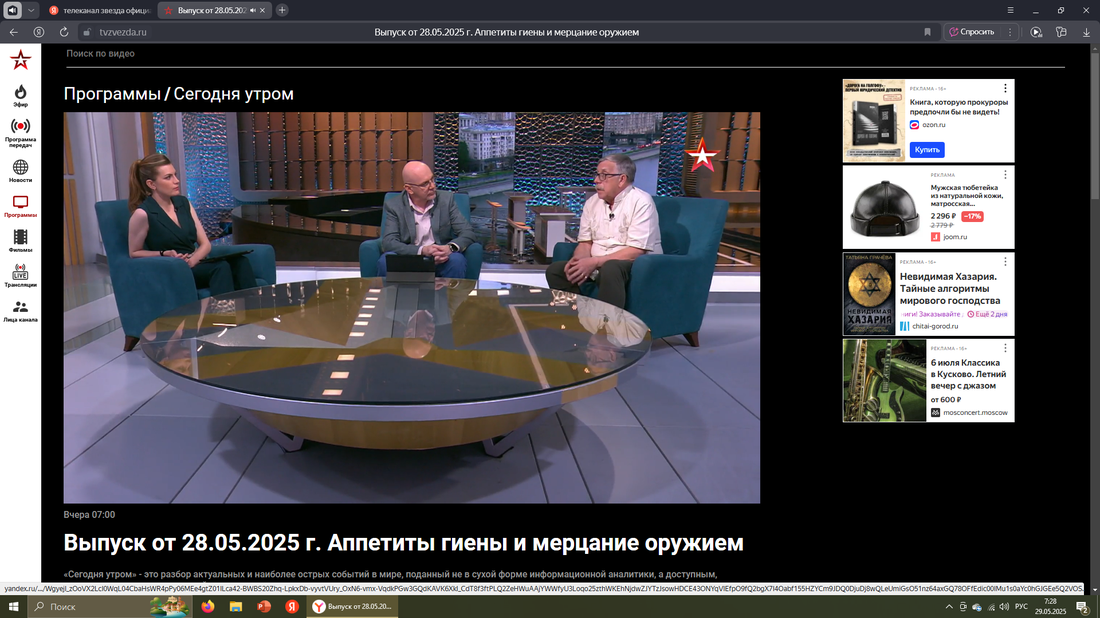Viewport: 1100px width, 618px height.
Task: Open 6 июля Классика в Кусково ad
Action: 968,374
